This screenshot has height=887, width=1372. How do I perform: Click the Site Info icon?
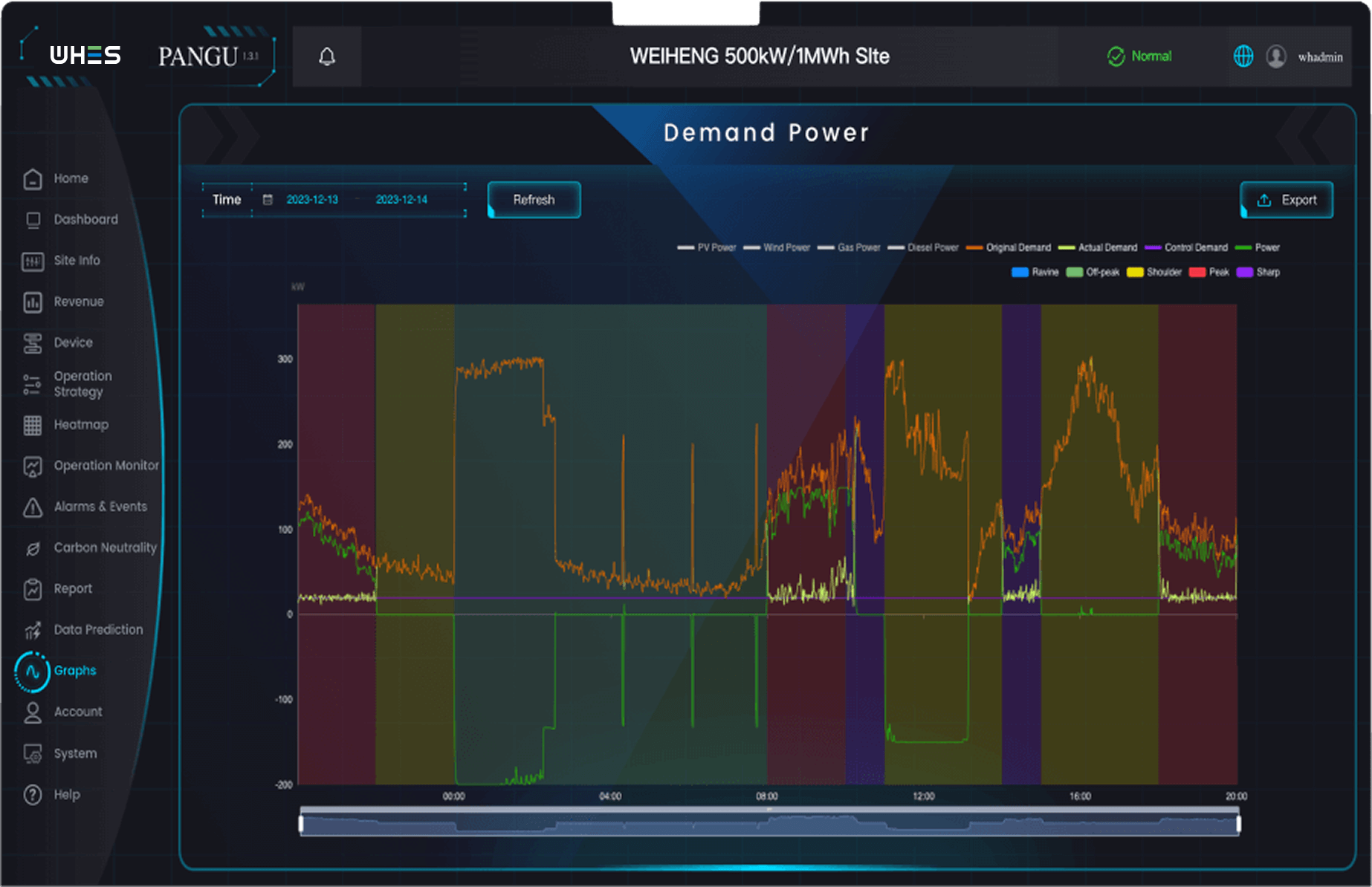click(33, 261)
